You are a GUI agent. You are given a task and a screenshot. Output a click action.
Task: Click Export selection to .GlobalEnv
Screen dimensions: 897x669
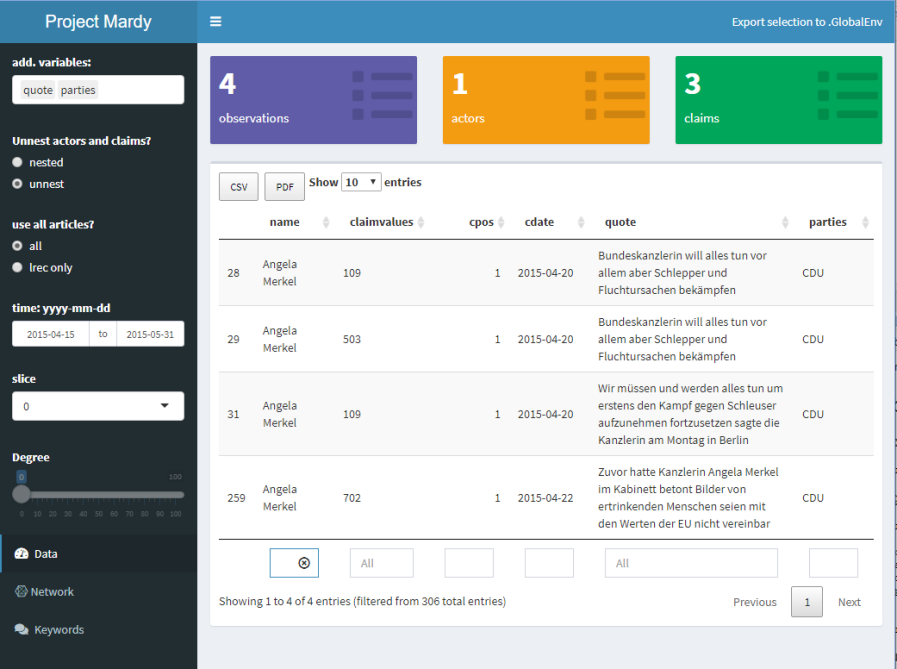tap(807, 22)
